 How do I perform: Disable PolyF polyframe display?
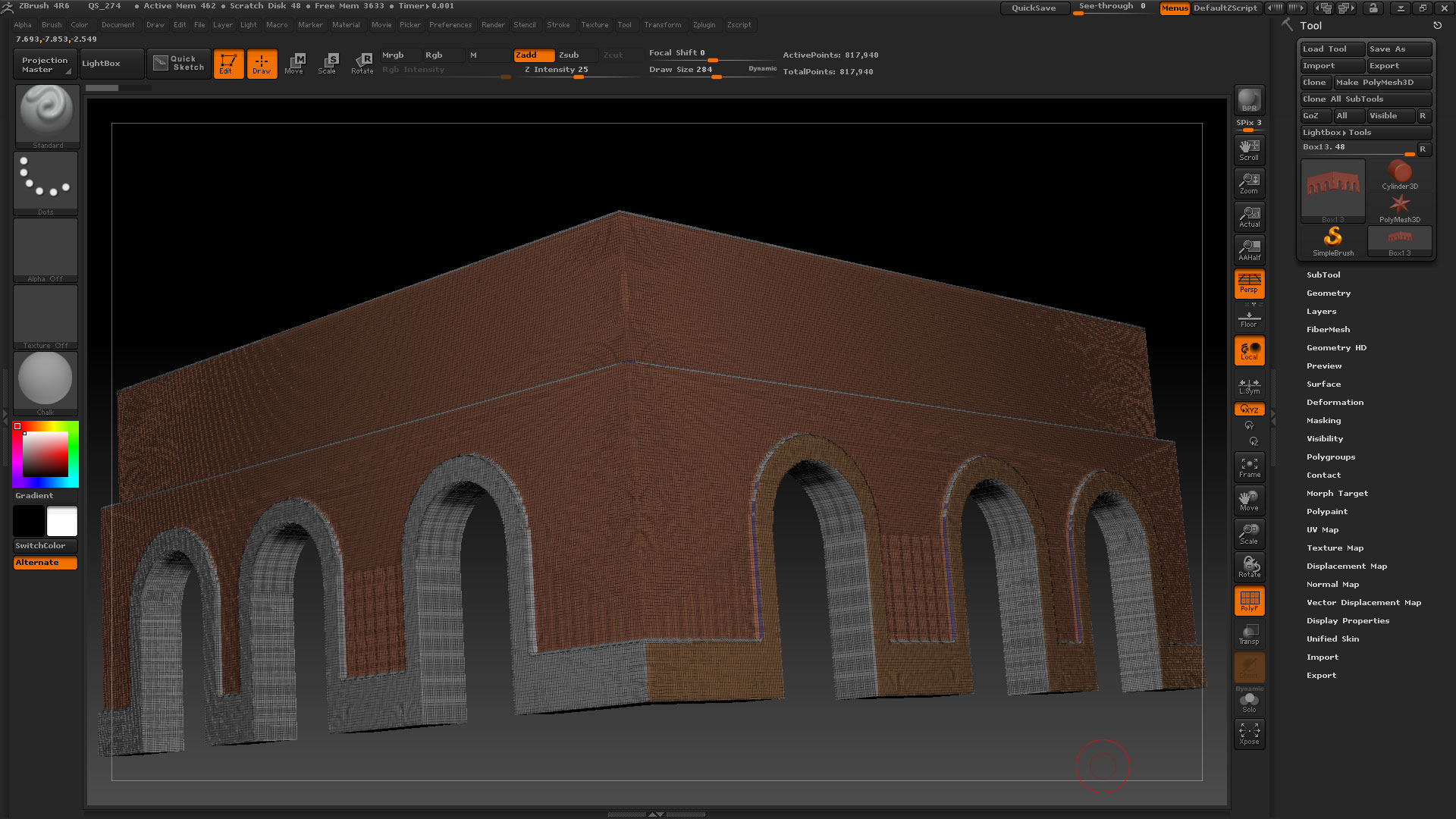(1249, 601)
